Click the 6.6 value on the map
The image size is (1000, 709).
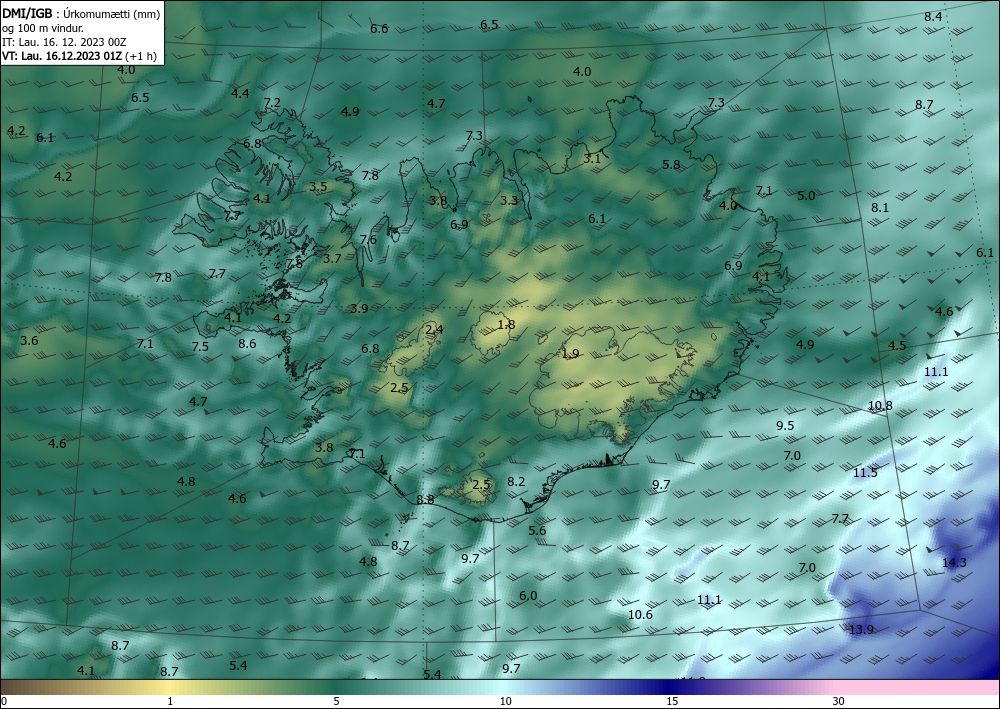379,29
